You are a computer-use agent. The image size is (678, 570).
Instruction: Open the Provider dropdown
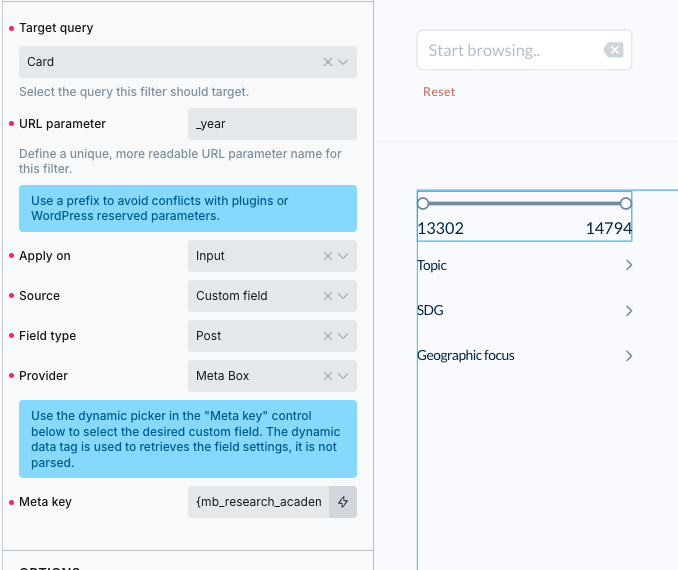[344, 376]
